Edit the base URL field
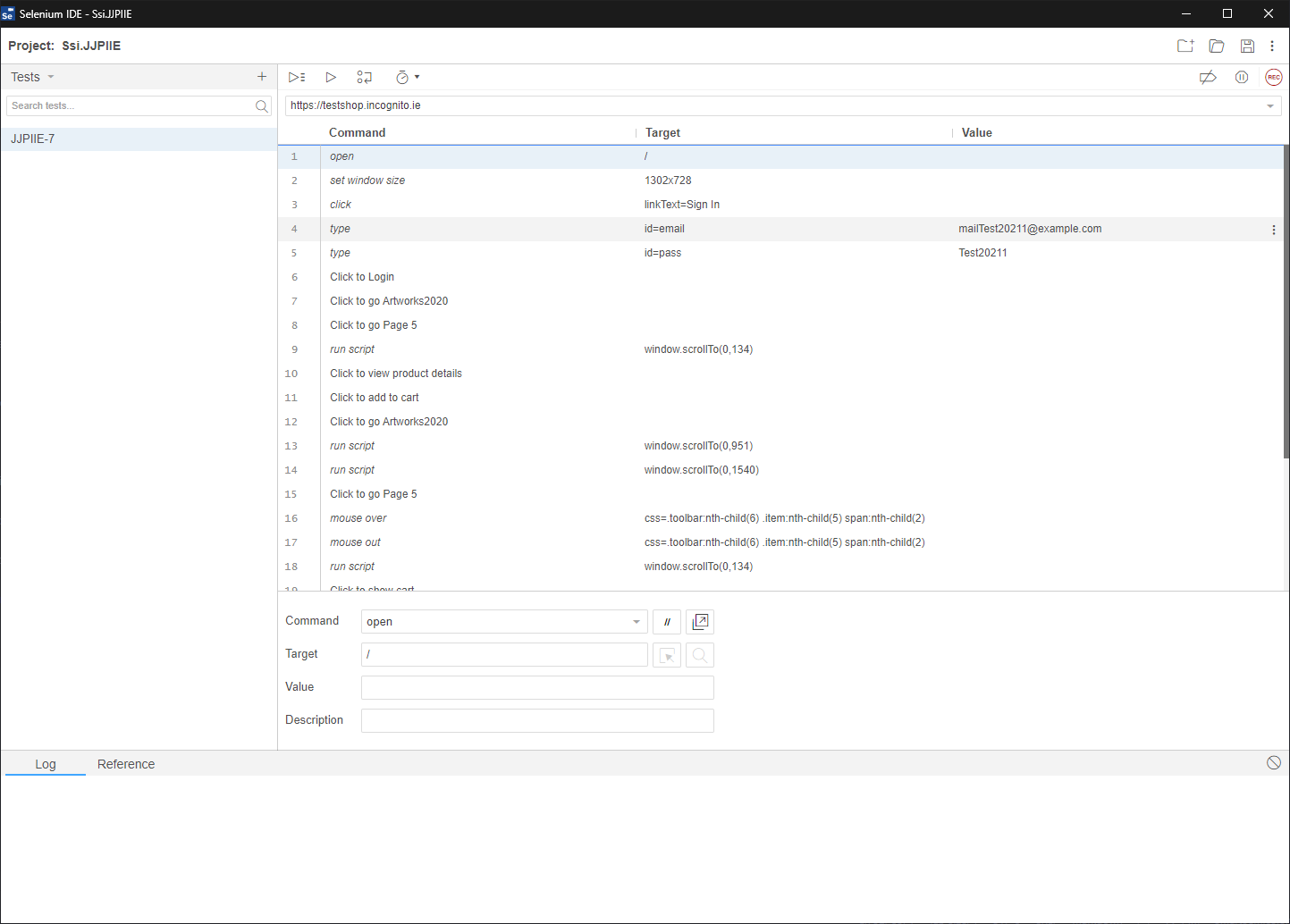1290x924 pixels. pos(773,105)
